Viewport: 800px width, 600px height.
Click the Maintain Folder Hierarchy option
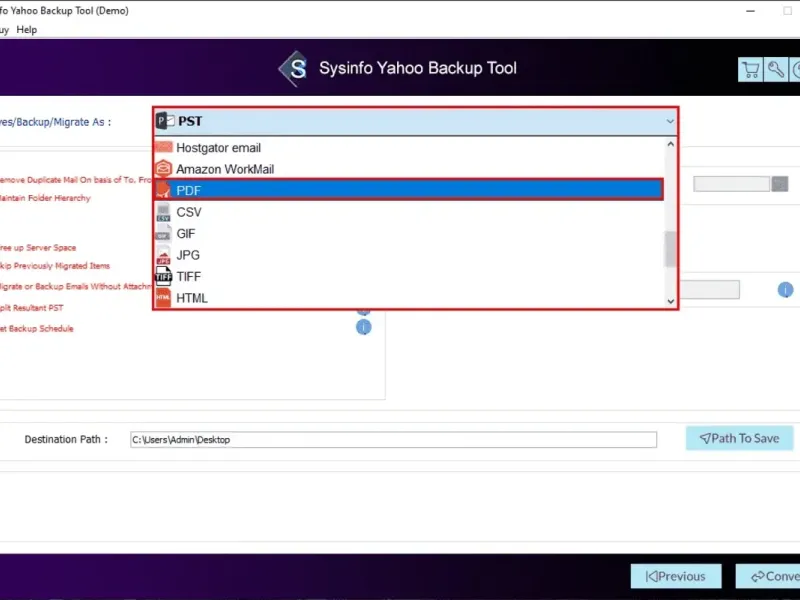[45, 198]
